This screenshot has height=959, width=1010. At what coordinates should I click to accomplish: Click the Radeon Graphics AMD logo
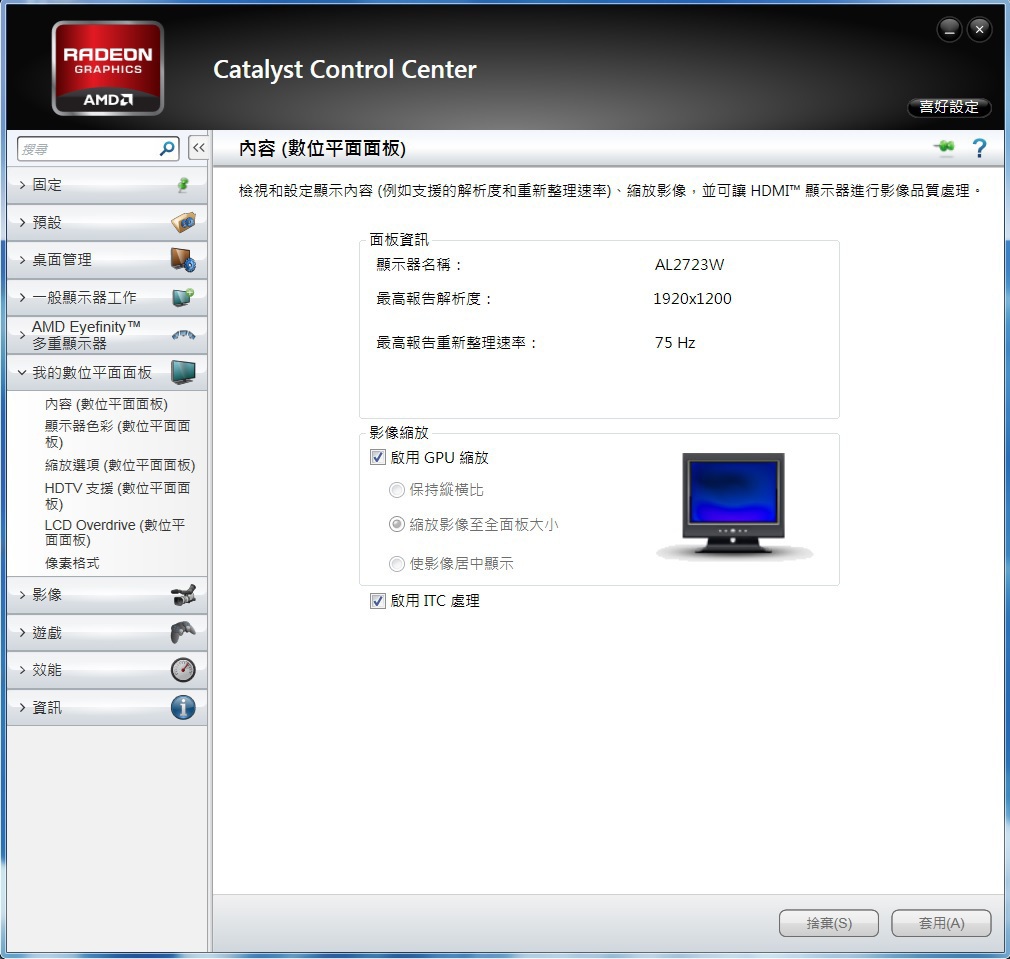(x=108, y=68)
